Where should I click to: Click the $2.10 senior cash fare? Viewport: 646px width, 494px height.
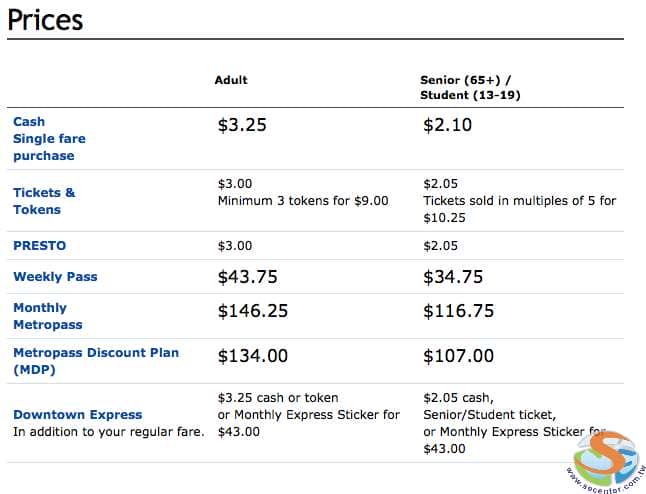[x=447, y=126]
